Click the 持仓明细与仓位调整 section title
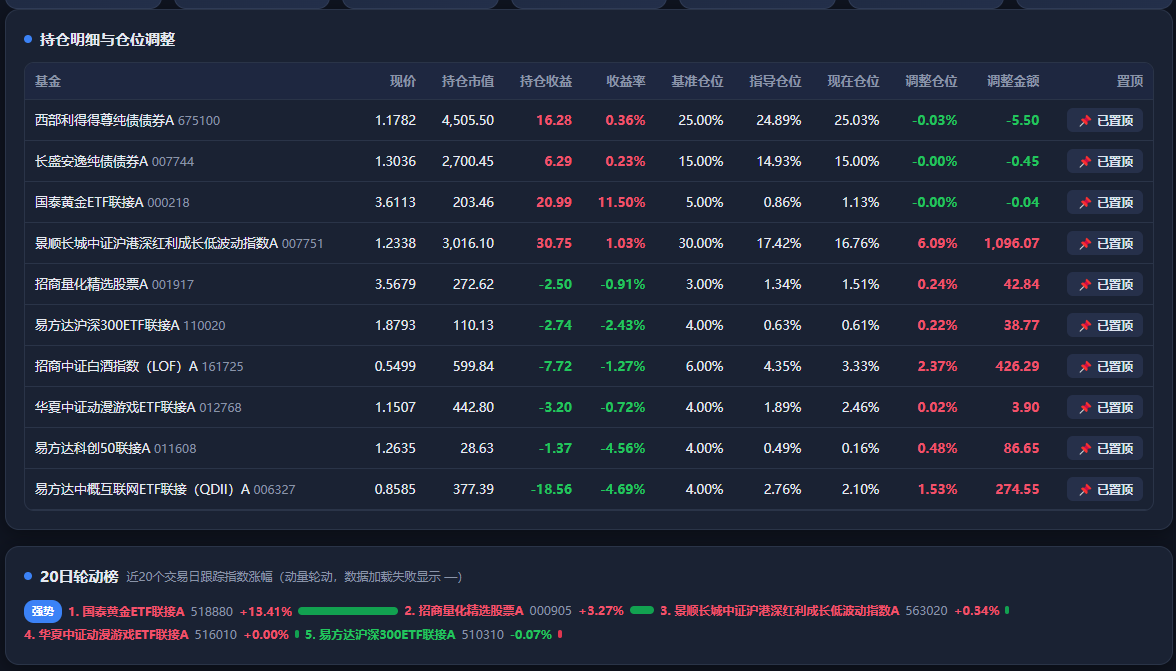Screen dimensions: 1176x671 click(x=107, y=40)
